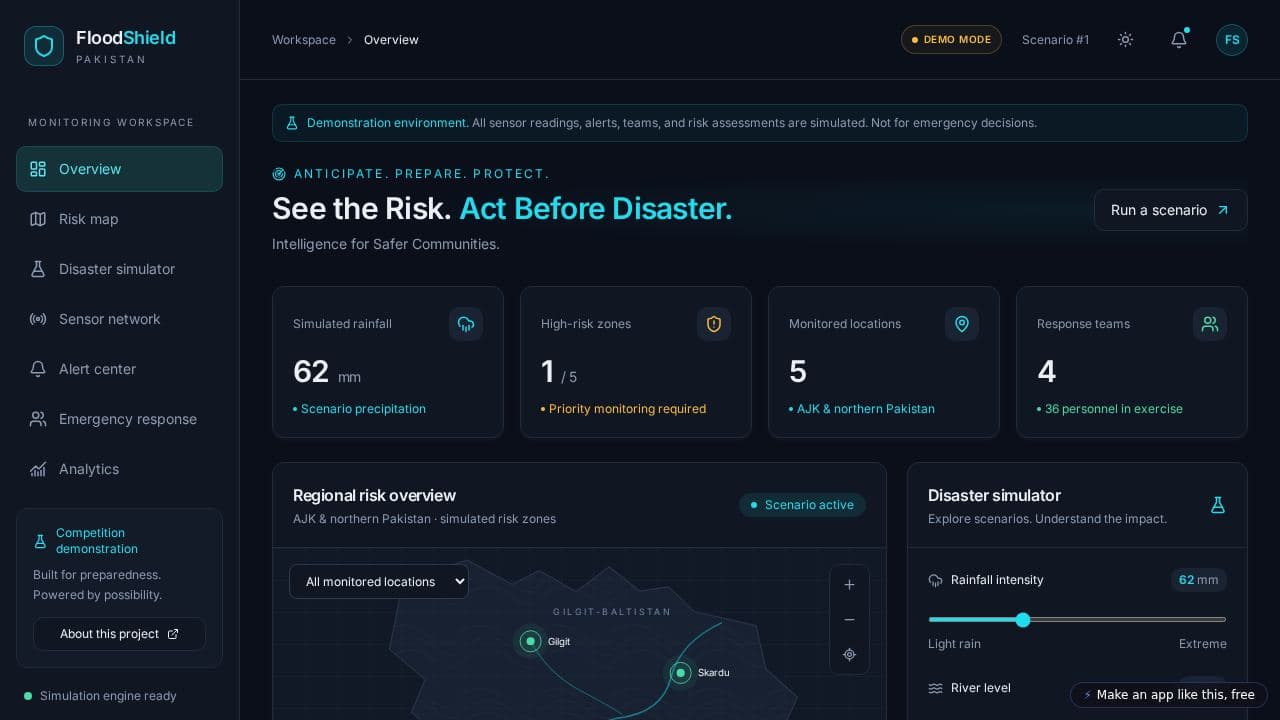Go to Risk map in sidebar
Viewport: 1280px width, 720px height.
point(119,219)
